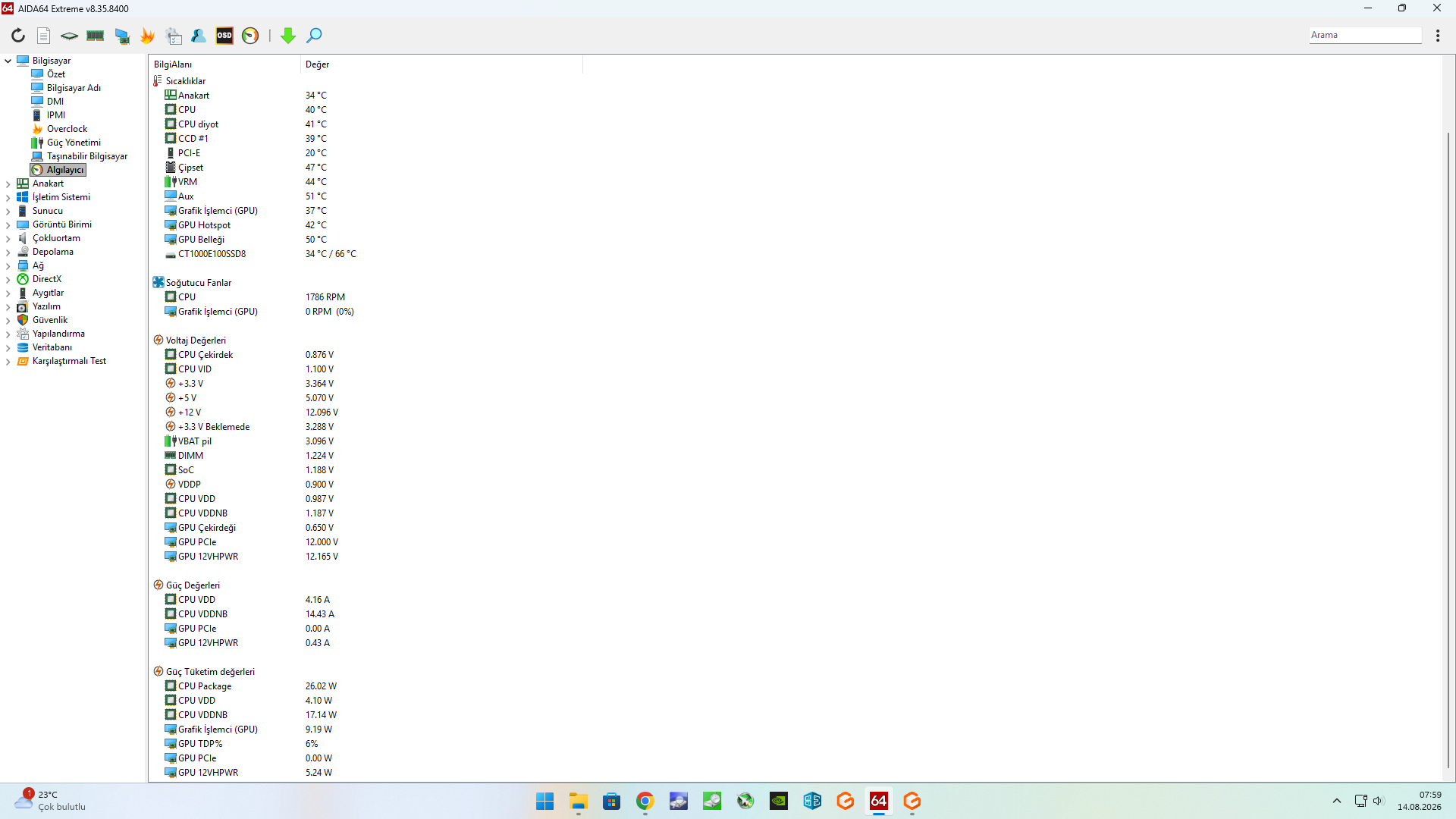The image size is (1456, 819).
Task: Select Overclock in the tree
Action: pos(67,129)
